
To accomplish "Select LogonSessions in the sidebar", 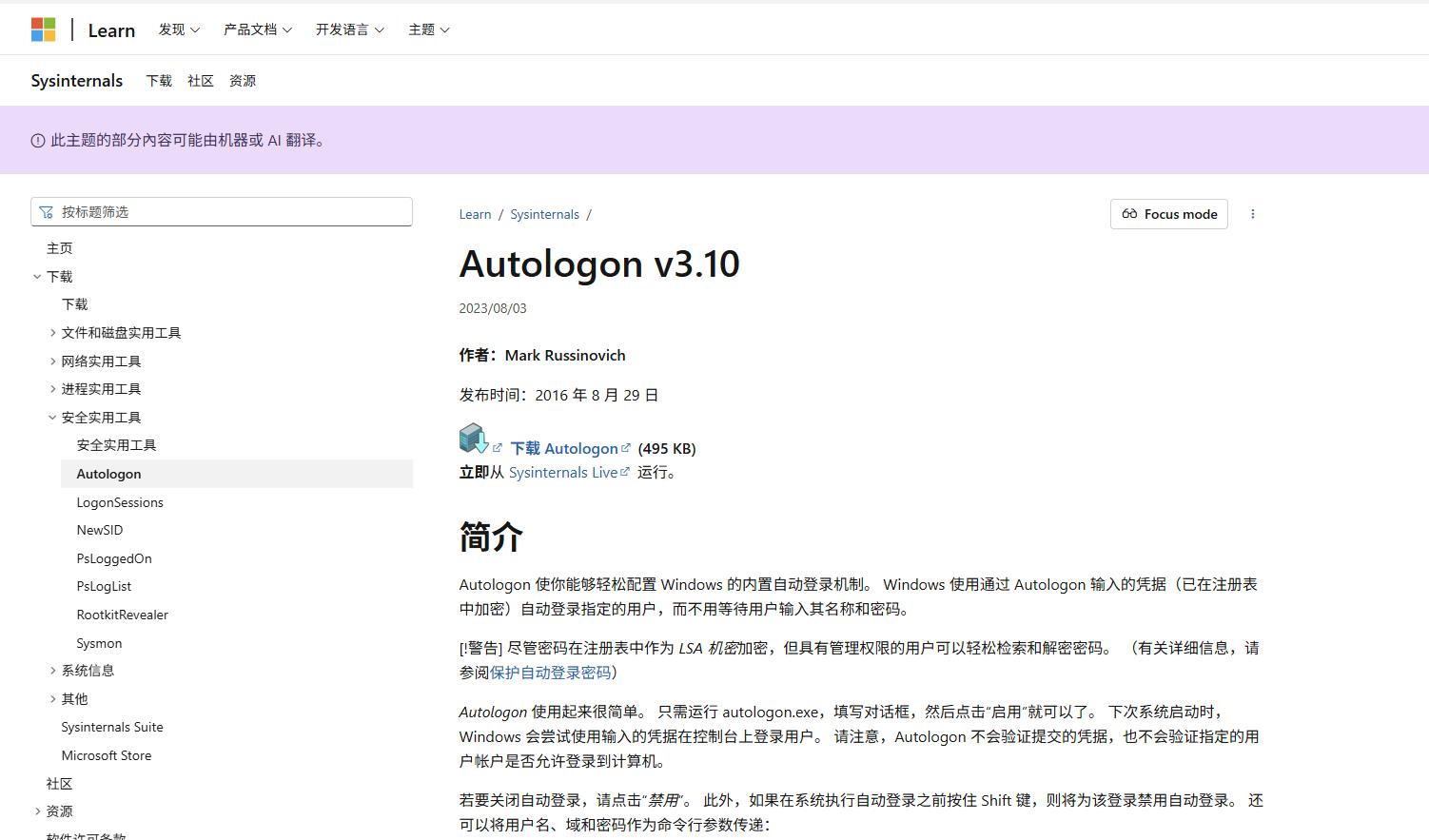I will pyautogui.click(x=120, y=501).
